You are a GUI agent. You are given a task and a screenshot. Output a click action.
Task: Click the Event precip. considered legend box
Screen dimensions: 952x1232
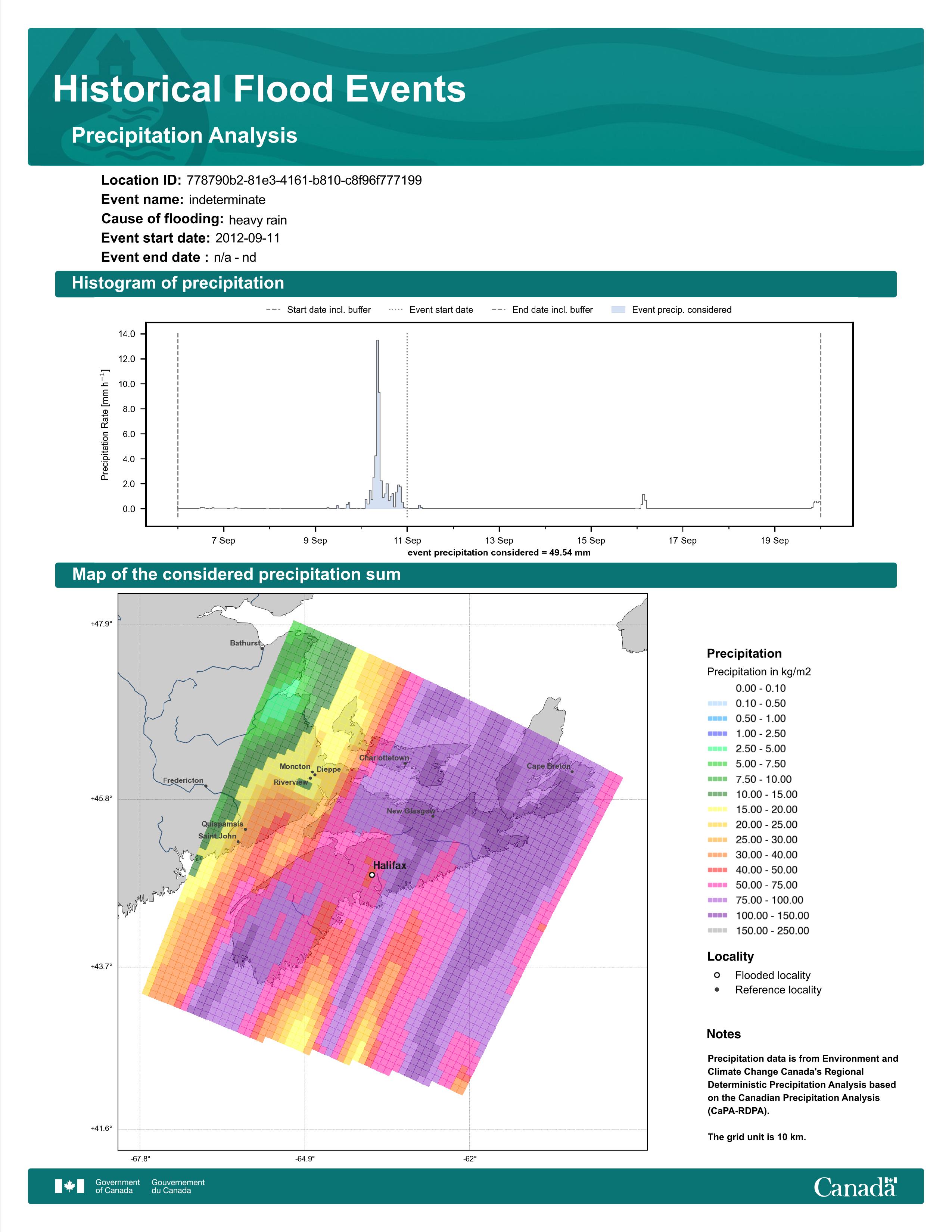pos(618,310)
